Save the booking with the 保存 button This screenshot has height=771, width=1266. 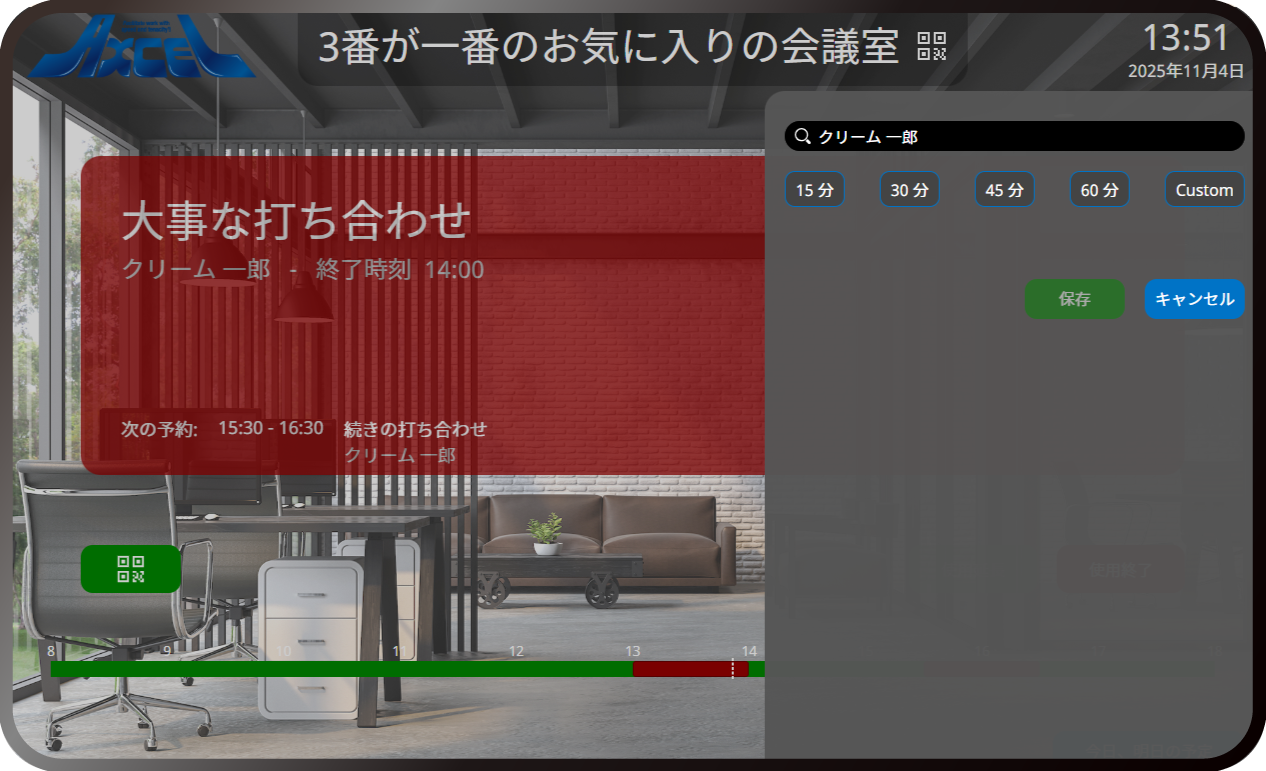pos(1074,299)
